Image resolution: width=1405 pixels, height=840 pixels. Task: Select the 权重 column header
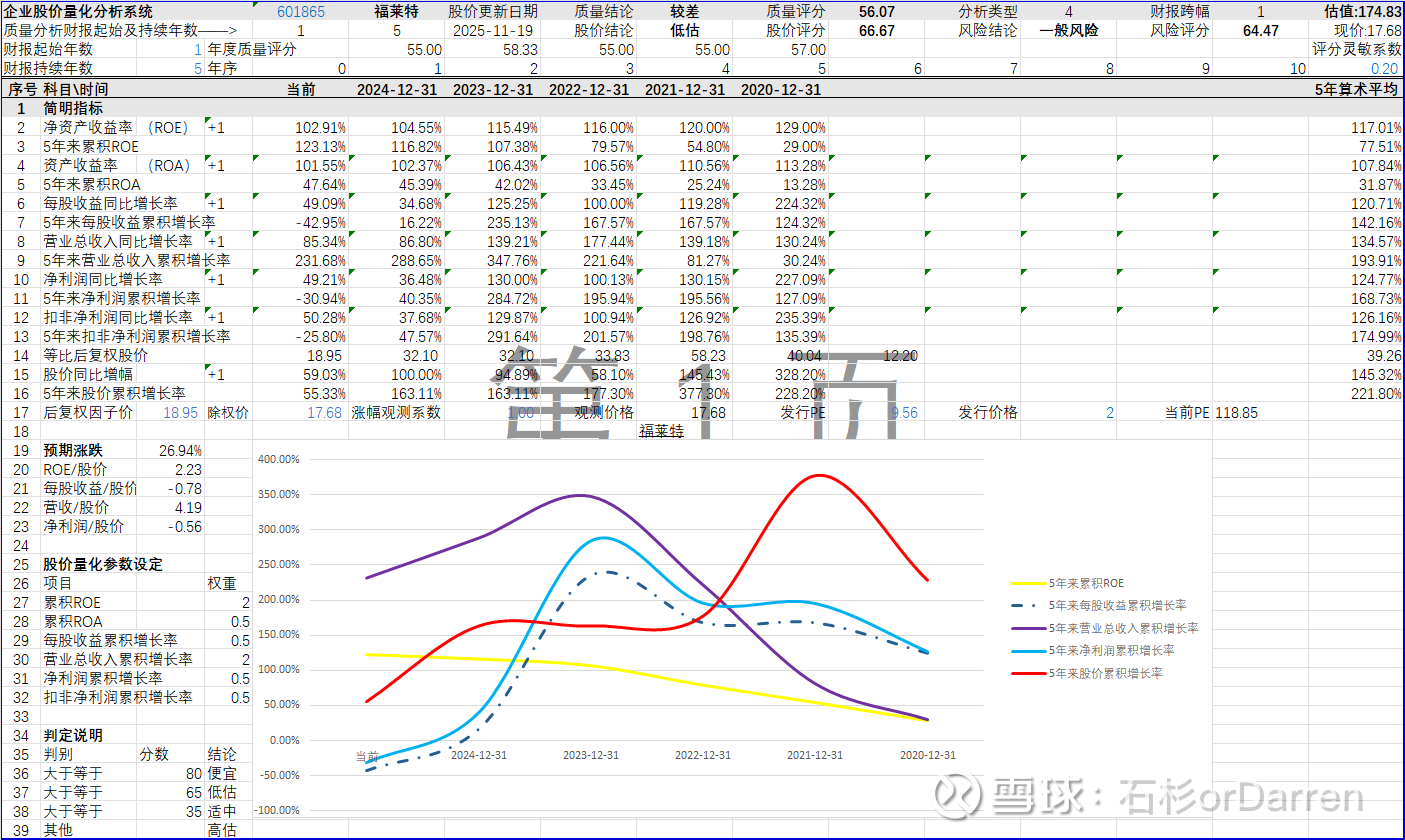click(x=222, y=583)
